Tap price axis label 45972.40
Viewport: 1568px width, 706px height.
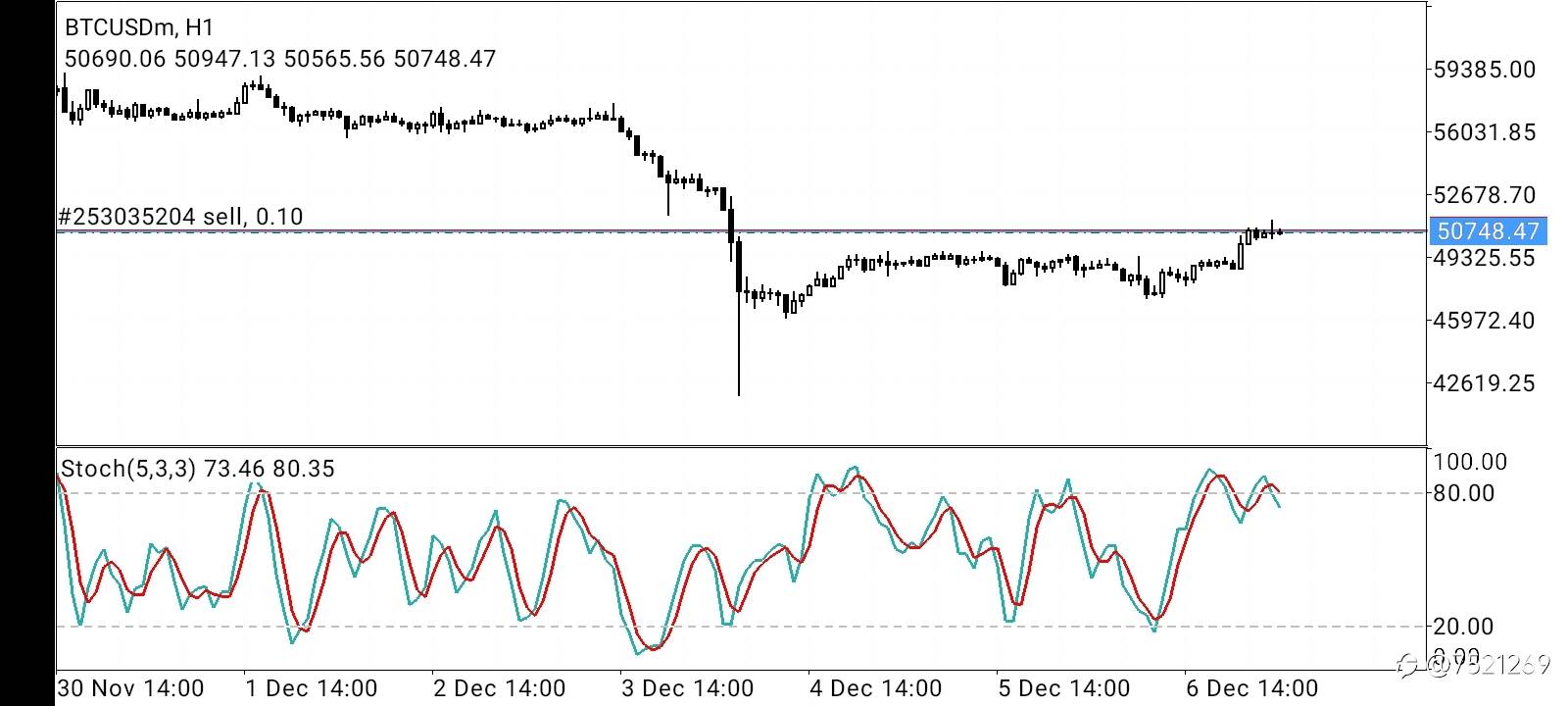(1484, 321)
